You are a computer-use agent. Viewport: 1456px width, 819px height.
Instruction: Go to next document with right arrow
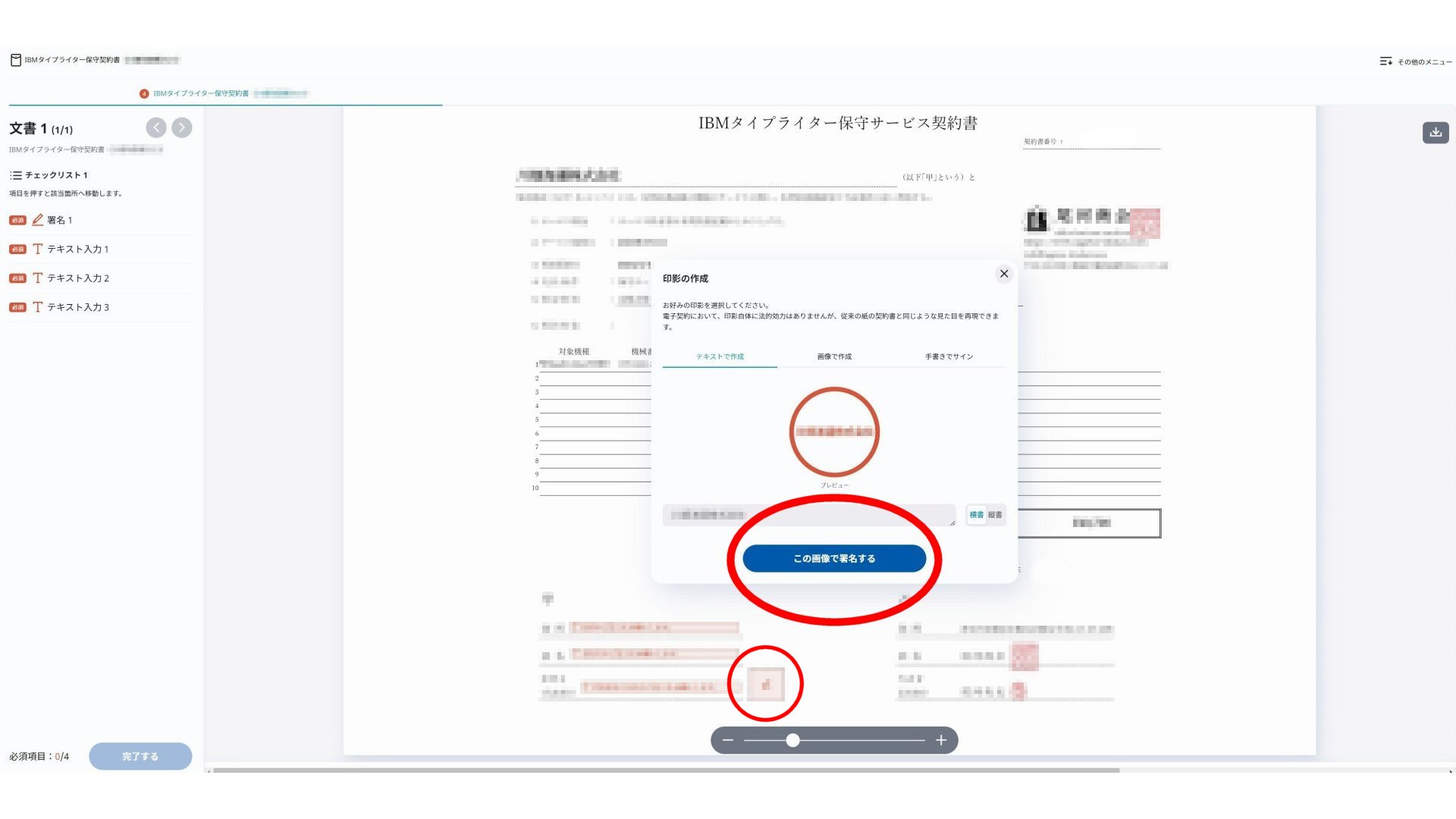tap(182, 127)
